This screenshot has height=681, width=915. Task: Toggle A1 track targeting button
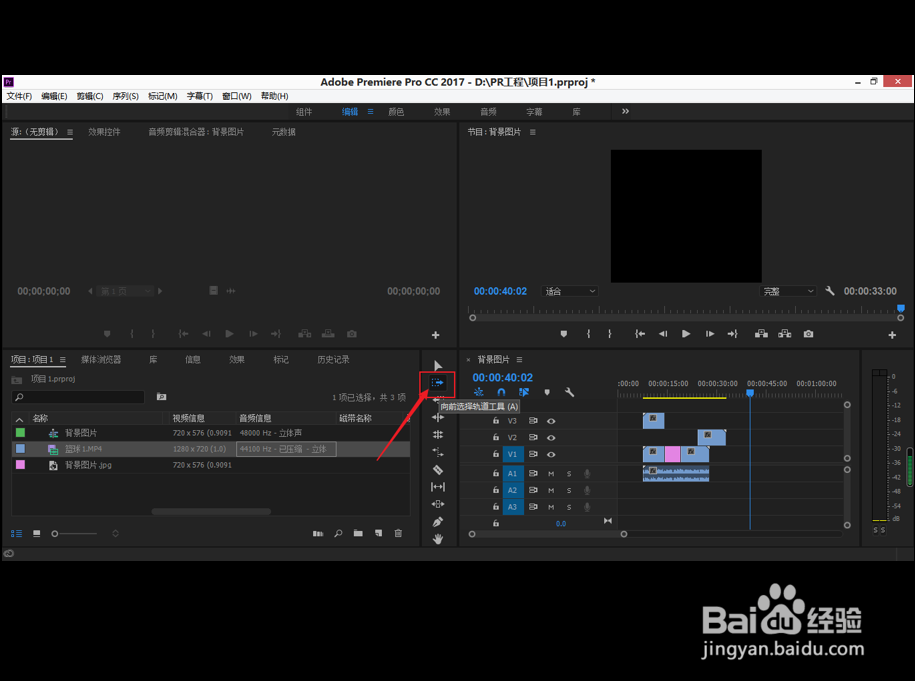(512, 474)
